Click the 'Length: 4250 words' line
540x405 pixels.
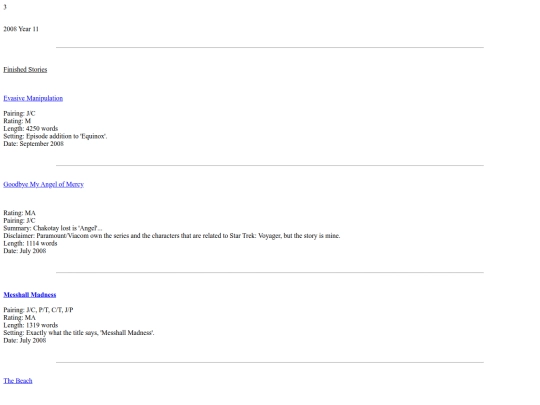tap(31, 128)
